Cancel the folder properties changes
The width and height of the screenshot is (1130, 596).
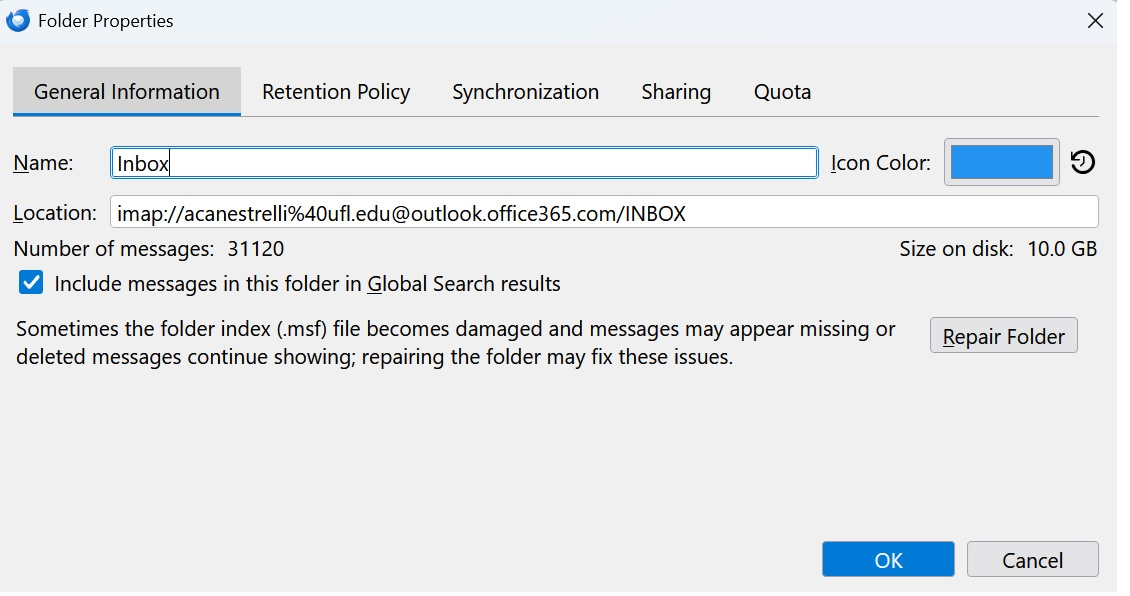click(1032, 560)
